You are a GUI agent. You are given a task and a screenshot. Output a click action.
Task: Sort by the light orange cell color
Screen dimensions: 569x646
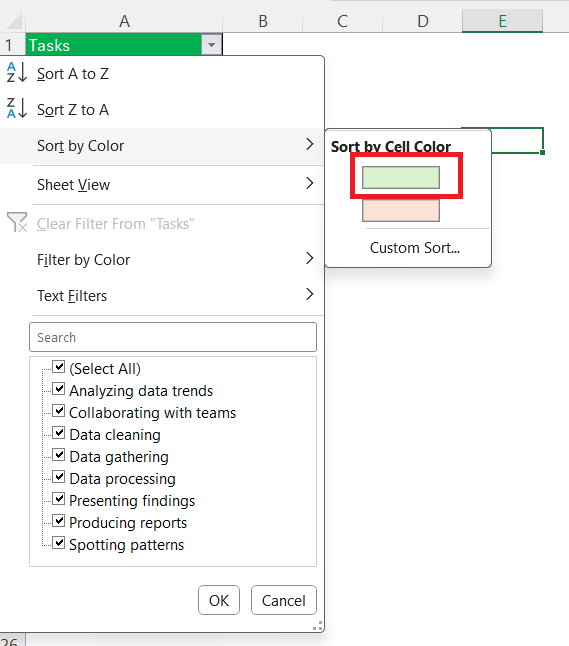pos(401,211)
